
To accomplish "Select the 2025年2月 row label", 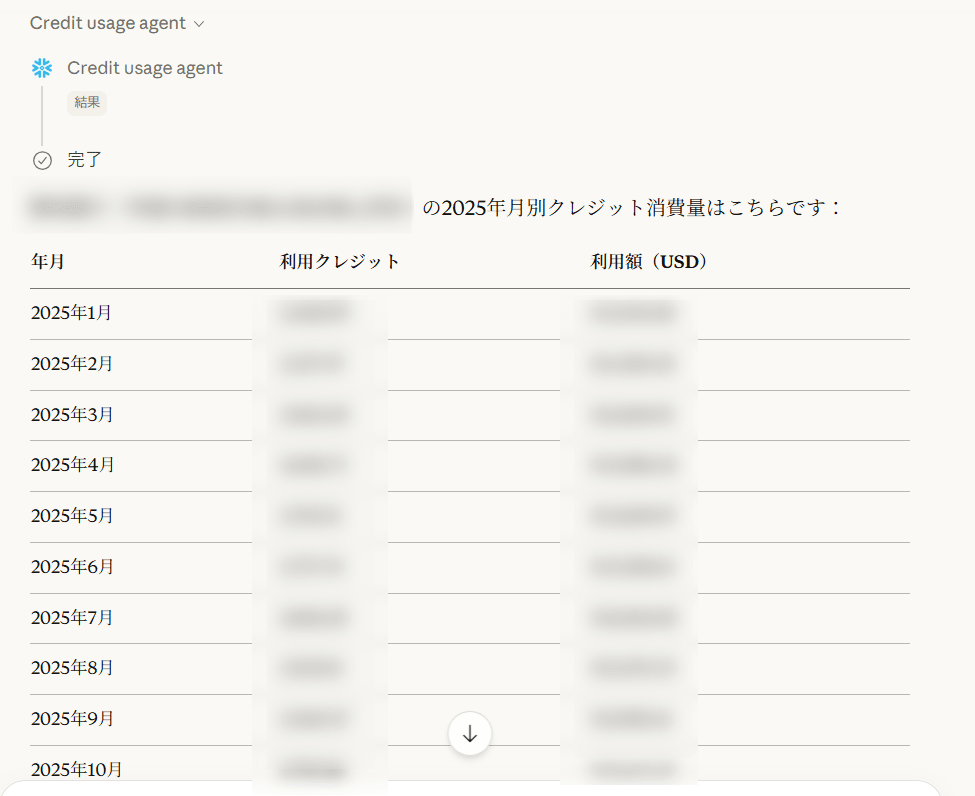I will pyautogui.click(x=72, y=364).
